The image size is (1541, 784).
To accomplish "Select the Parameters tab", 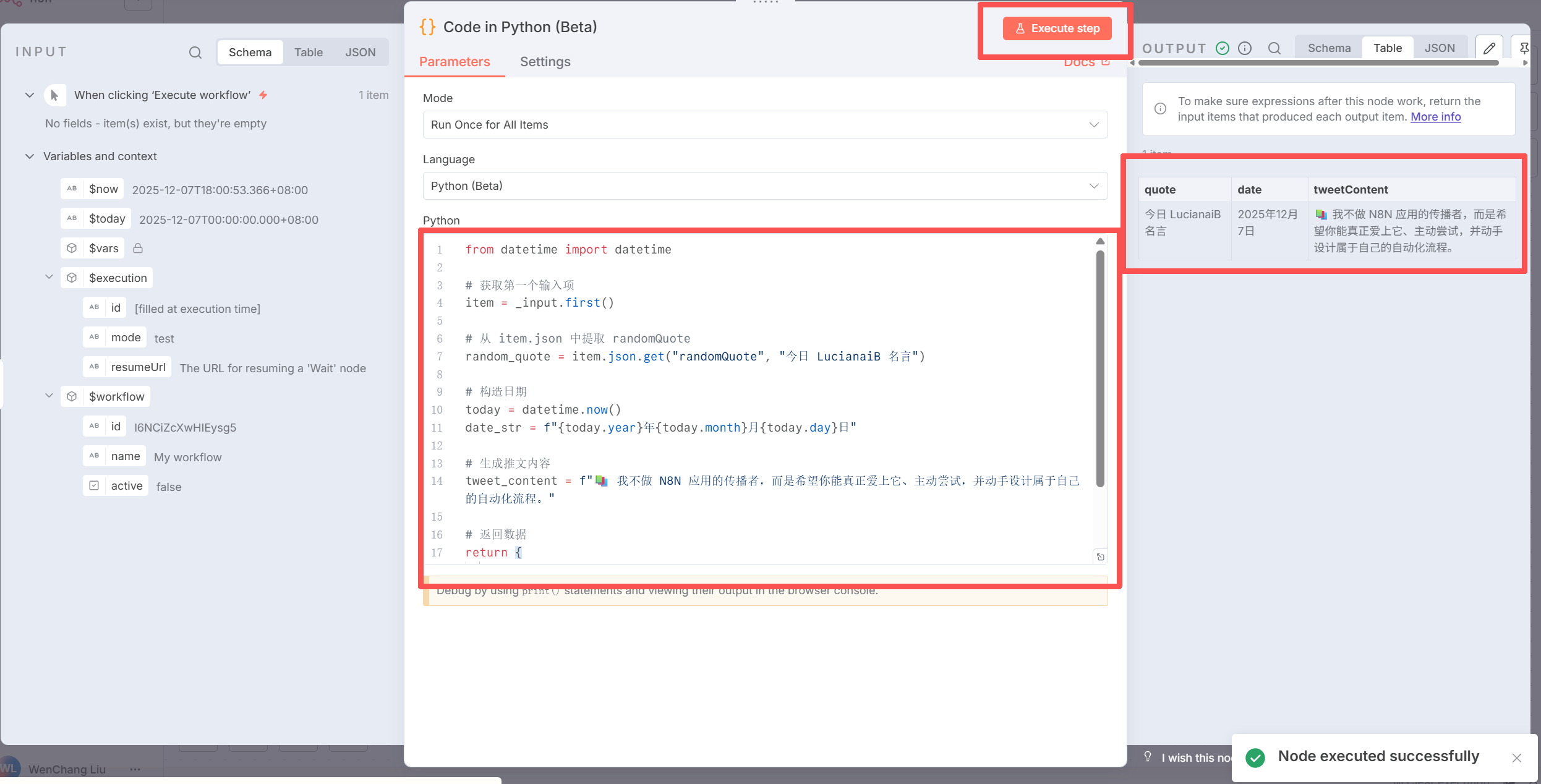I will [455, 62].
